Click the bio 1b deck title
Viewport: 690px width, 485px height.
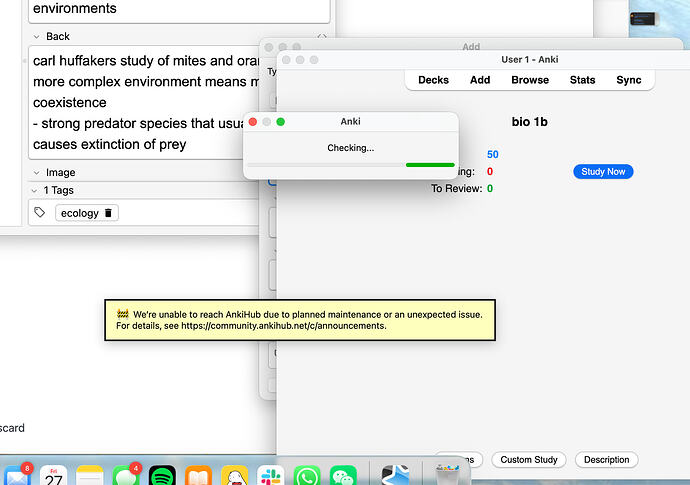coord(529,122)
